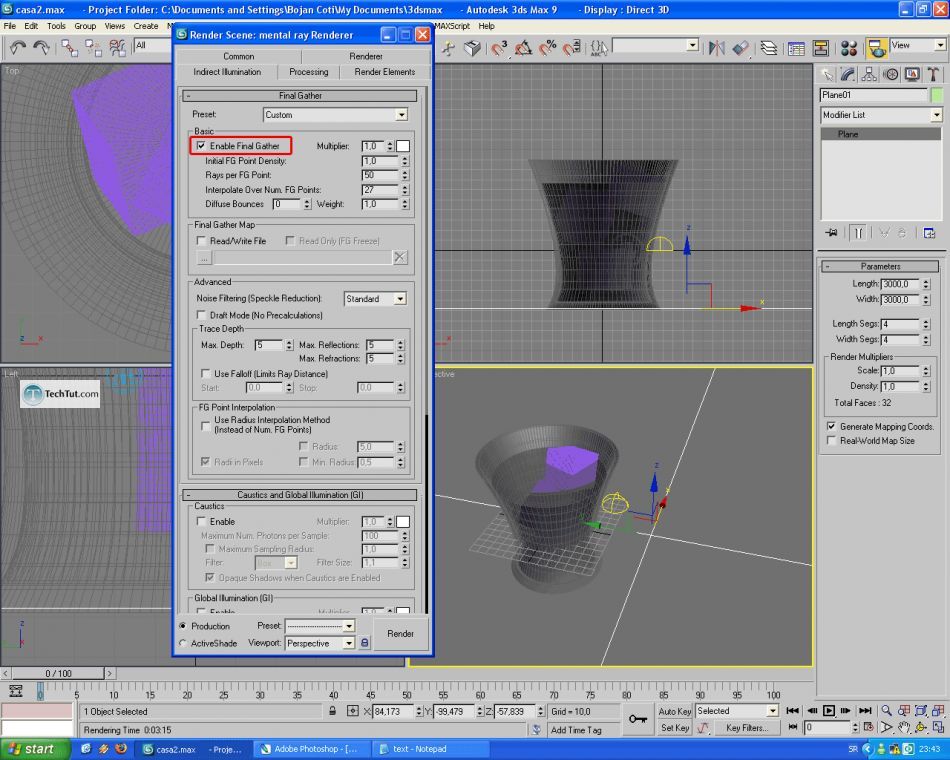
Task: Open the Schematic View
Action: tap(821, 48)
